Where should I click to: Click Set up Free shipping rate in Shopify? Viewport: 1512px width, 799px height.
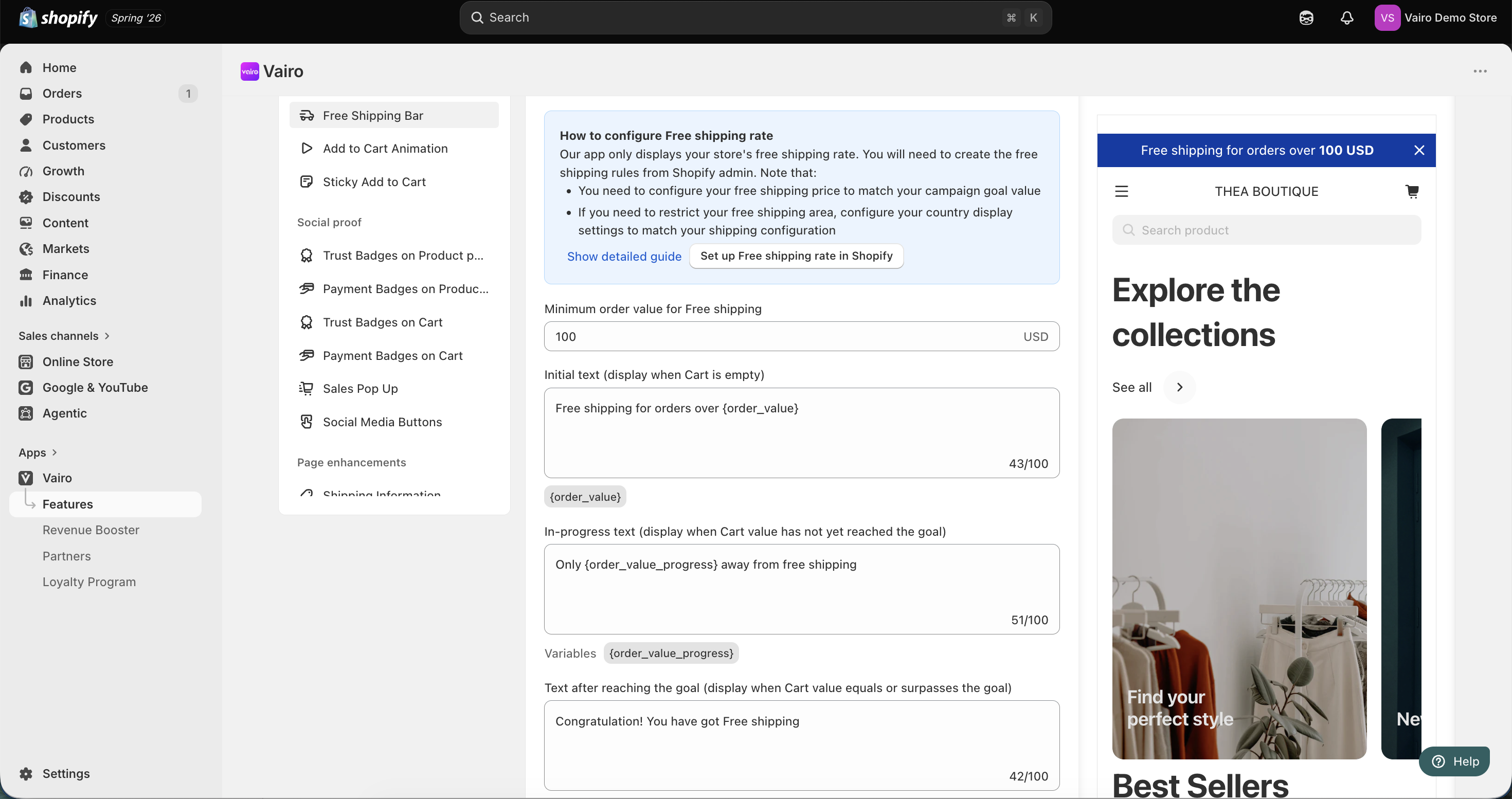click(x=796, y=256)
